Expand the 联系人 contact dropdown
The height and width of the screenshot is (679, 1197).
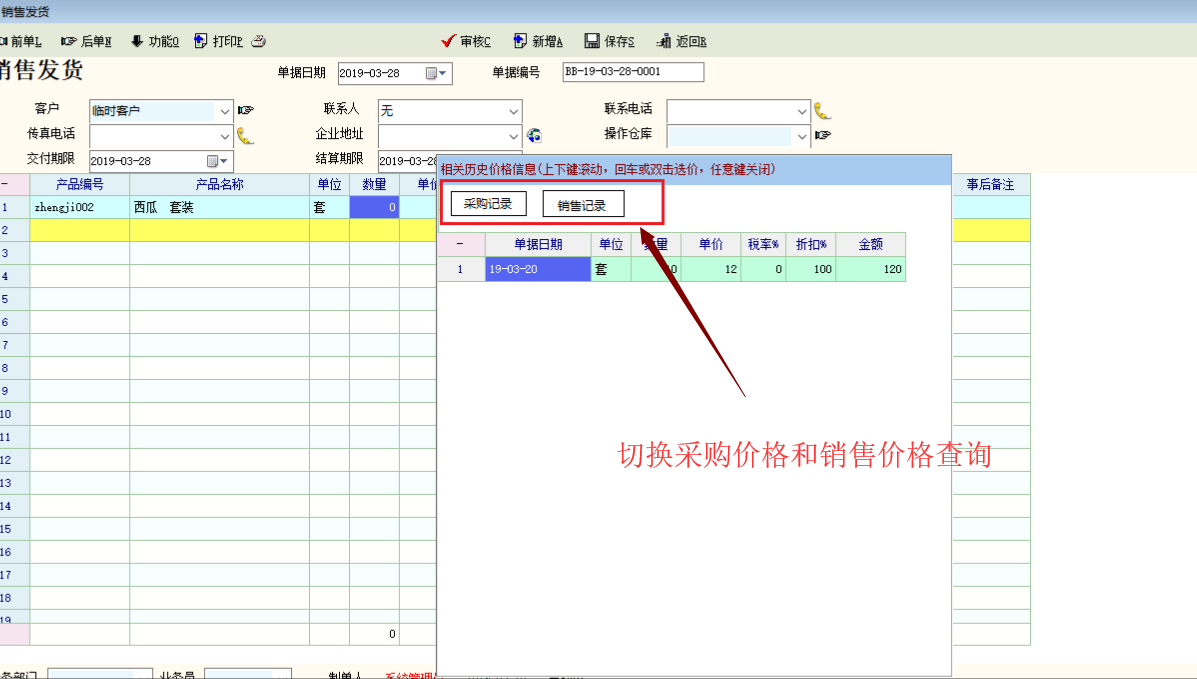coord(513,111)
